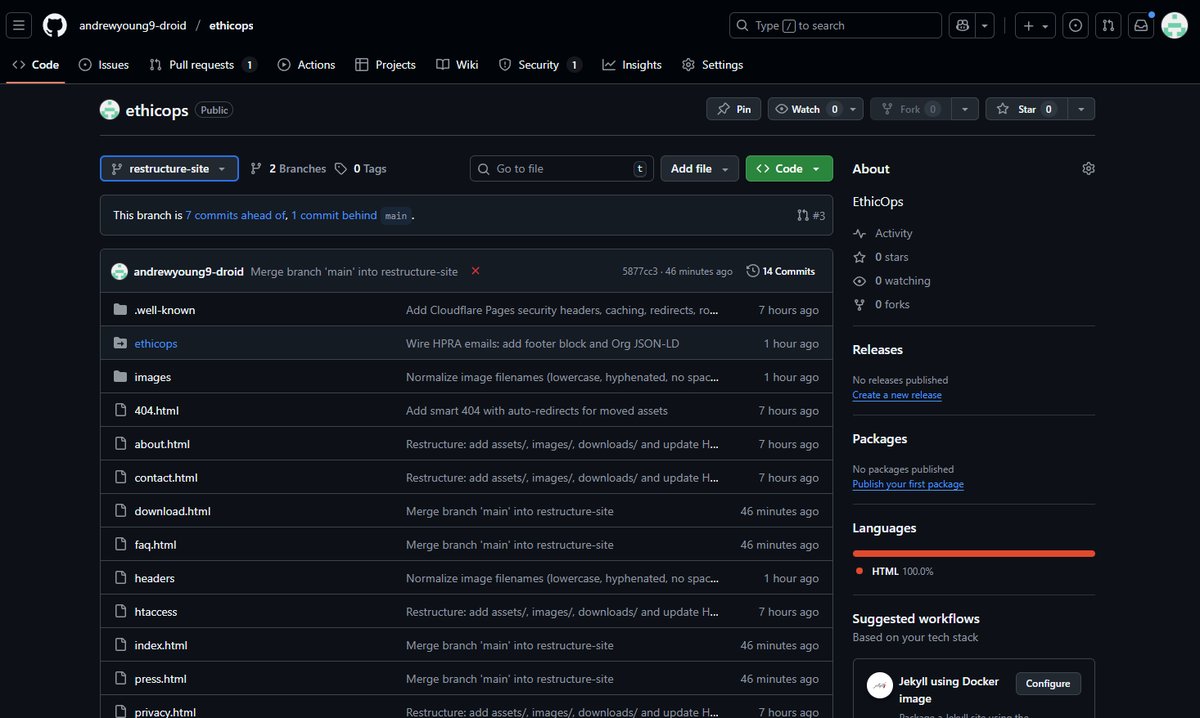
Task: Open the headers file
Action: tap(155, 578)
